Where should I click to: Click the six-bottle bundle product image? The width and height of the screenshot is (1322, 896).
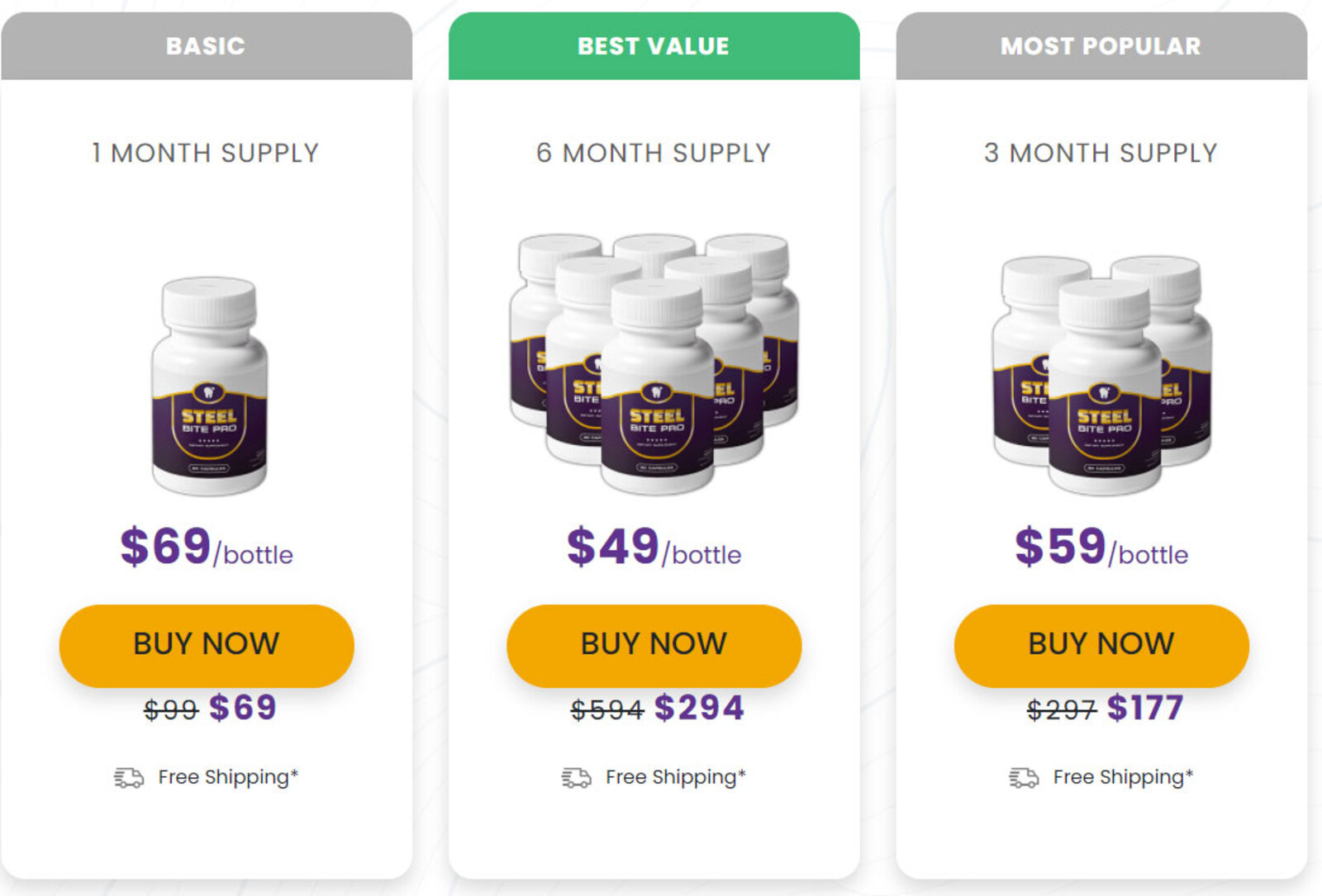point(654,363)
